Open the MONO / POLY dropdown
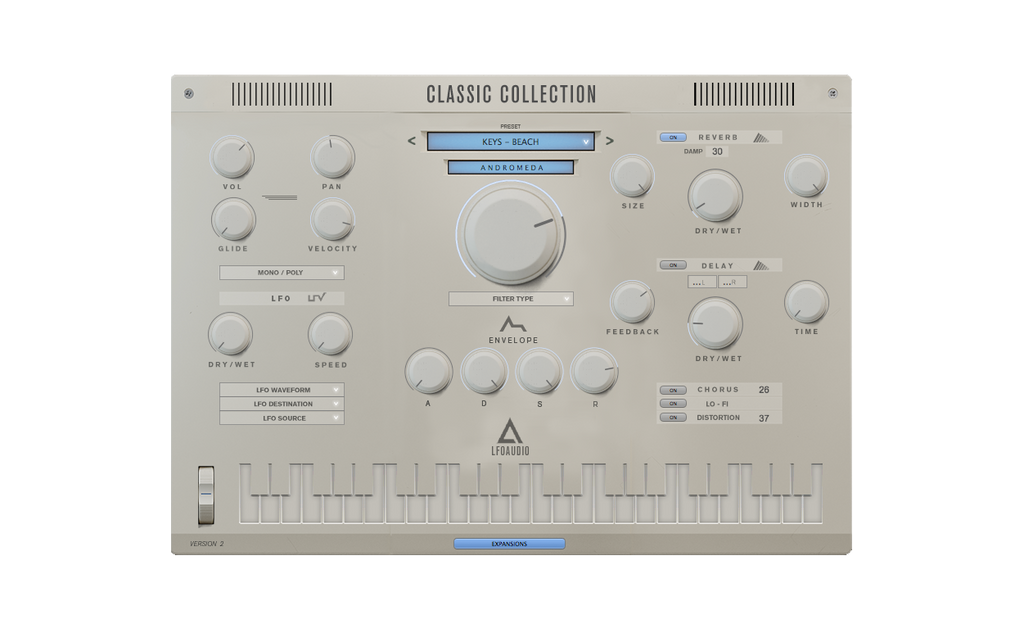 pos(281,273)
